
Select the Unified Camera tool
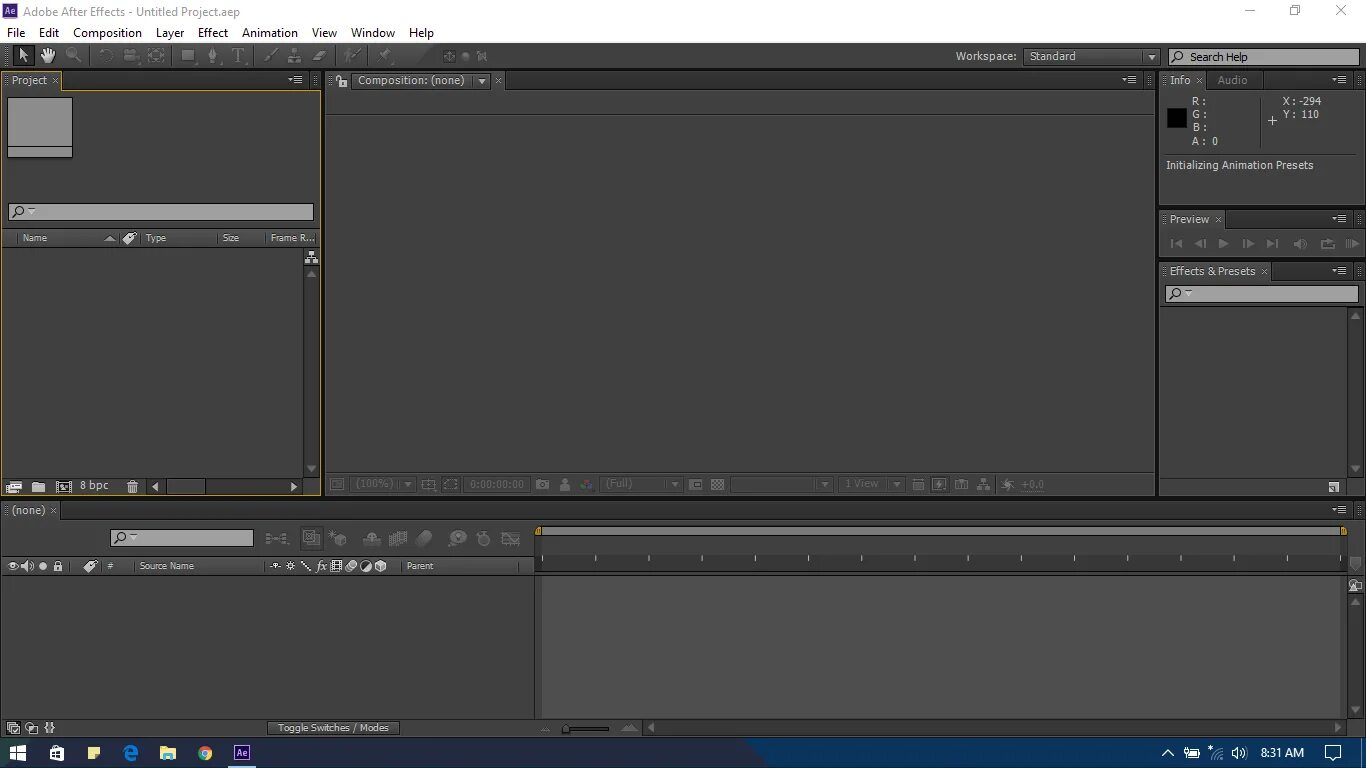130,56
